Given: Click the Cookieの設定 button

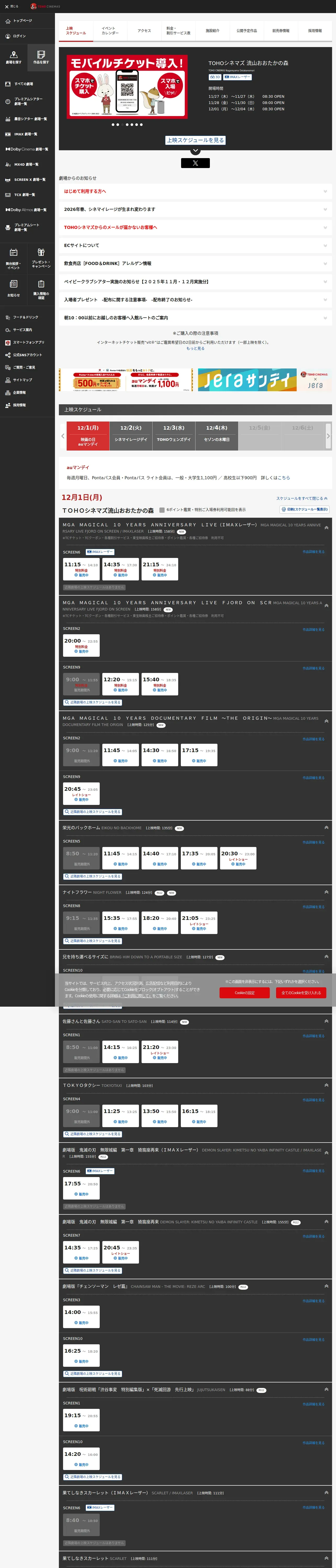Looking at the screenshot, I should pyautogui.click(x=244, y=993).
